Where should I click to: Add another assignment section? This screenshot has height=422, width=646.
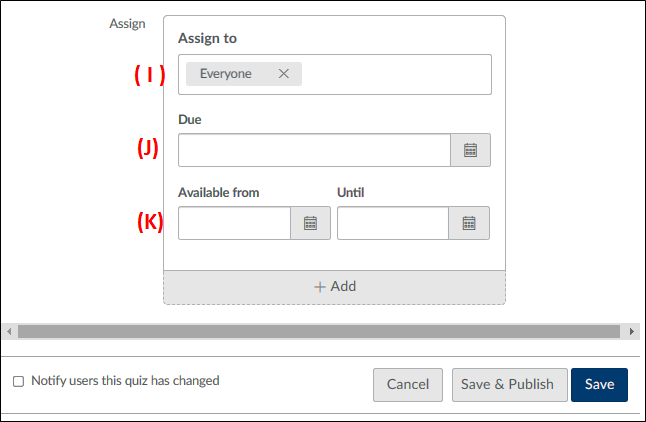click(x=335, y=287)
